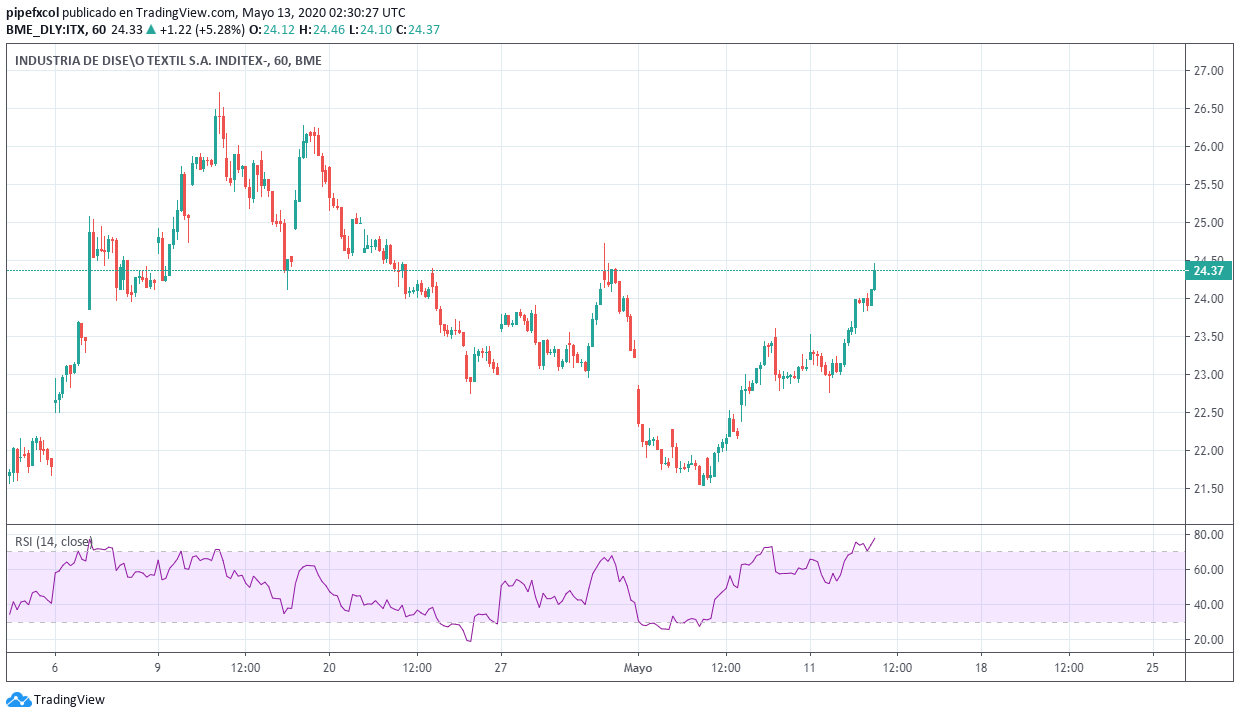Click the H:24.46 high value in header
The image size is (1240, 718).
[x=321, y=30]
